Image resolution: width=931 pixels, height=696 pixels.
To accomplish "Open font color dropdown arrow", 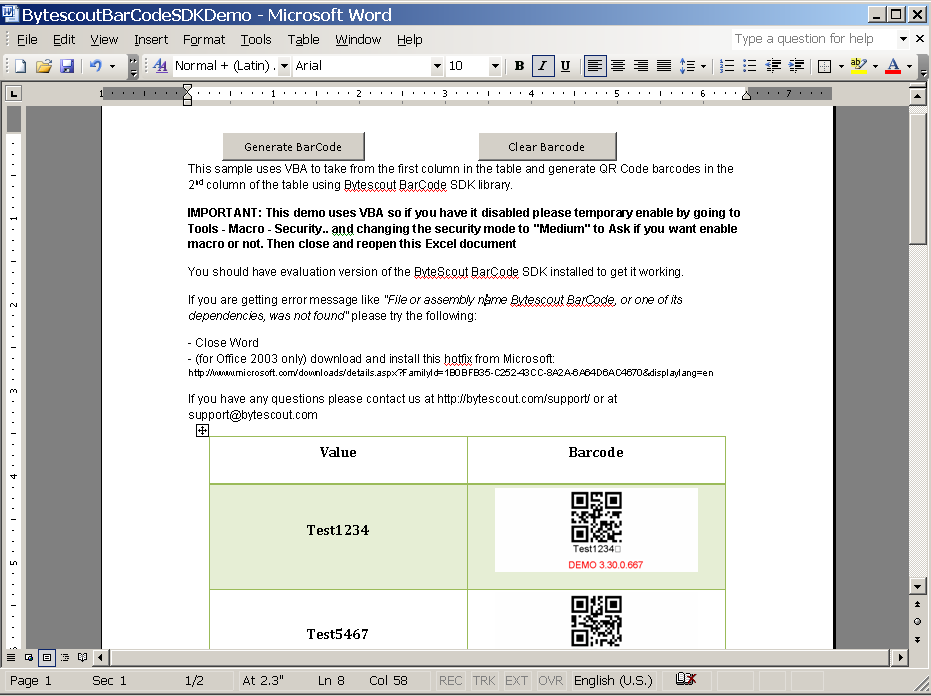I will (909, 66).
